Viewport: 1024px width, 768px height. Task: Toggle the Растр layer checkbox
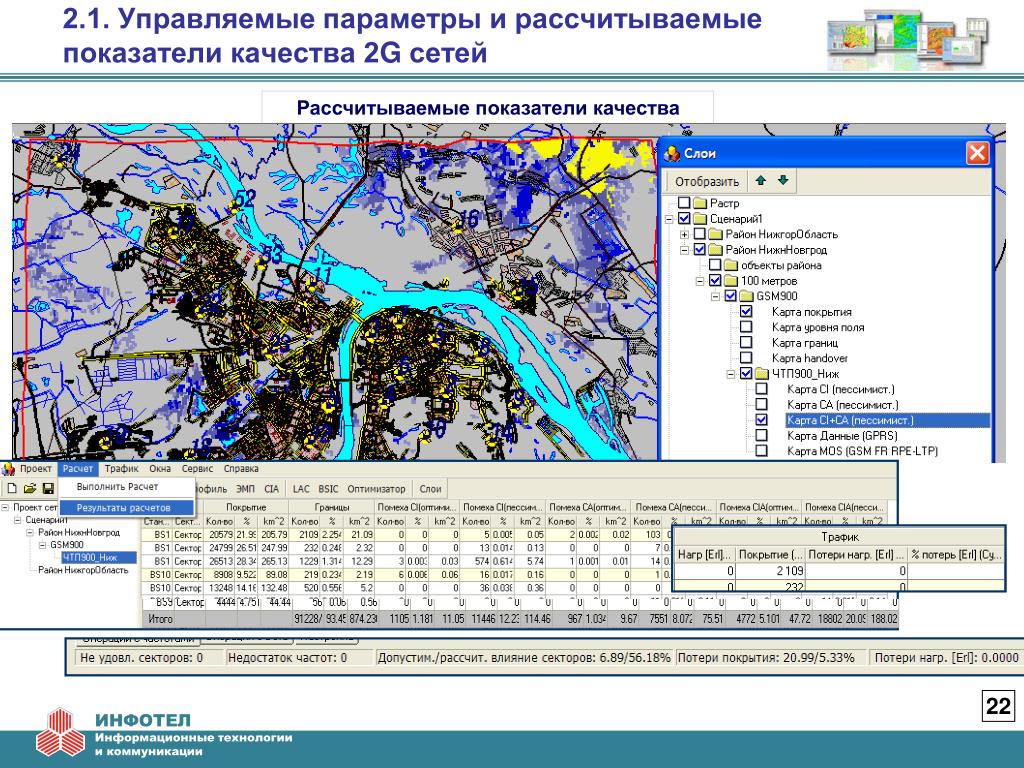tap(684, 203)
